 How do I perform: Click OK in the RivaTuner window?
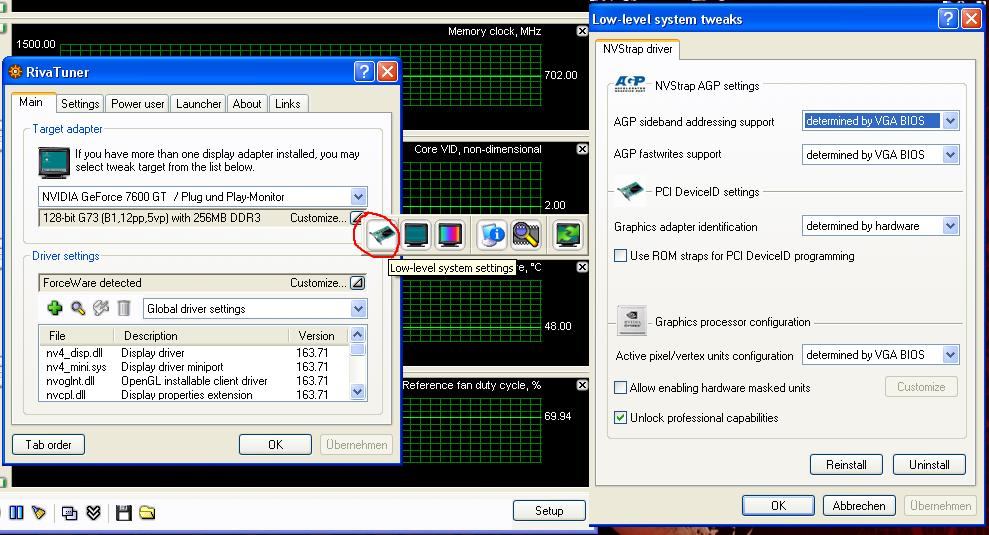pyautogui.click(x=276, y=445)
